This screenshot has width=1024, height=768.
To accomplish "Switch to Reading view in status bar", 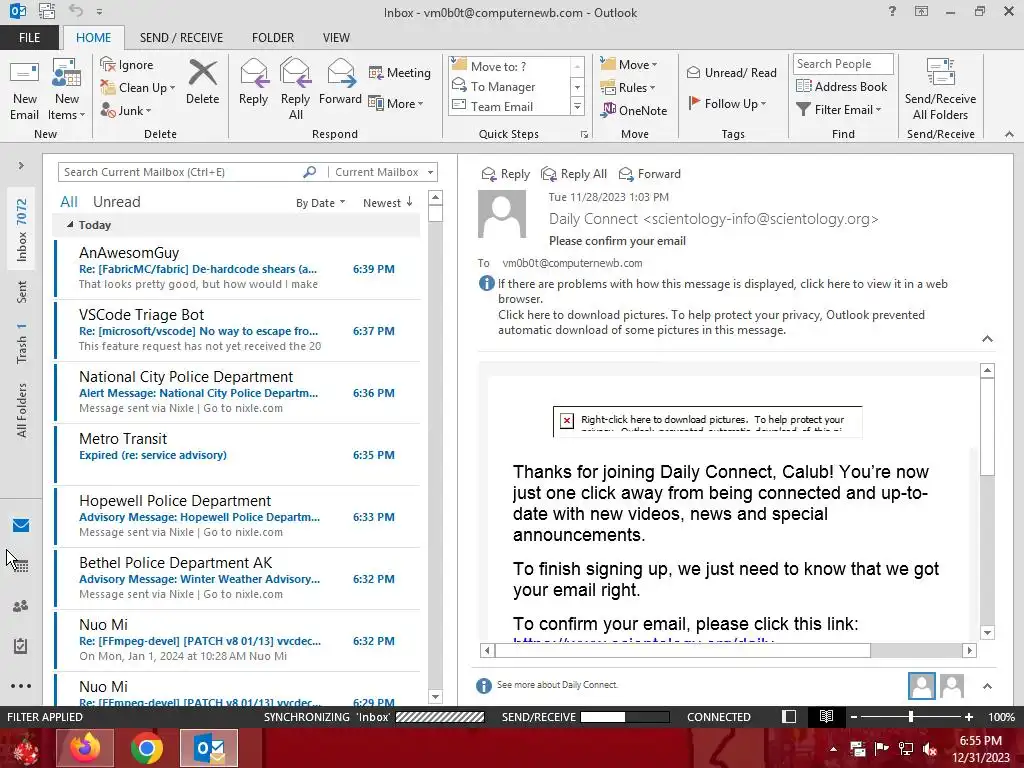I will [x=826, y=716].
